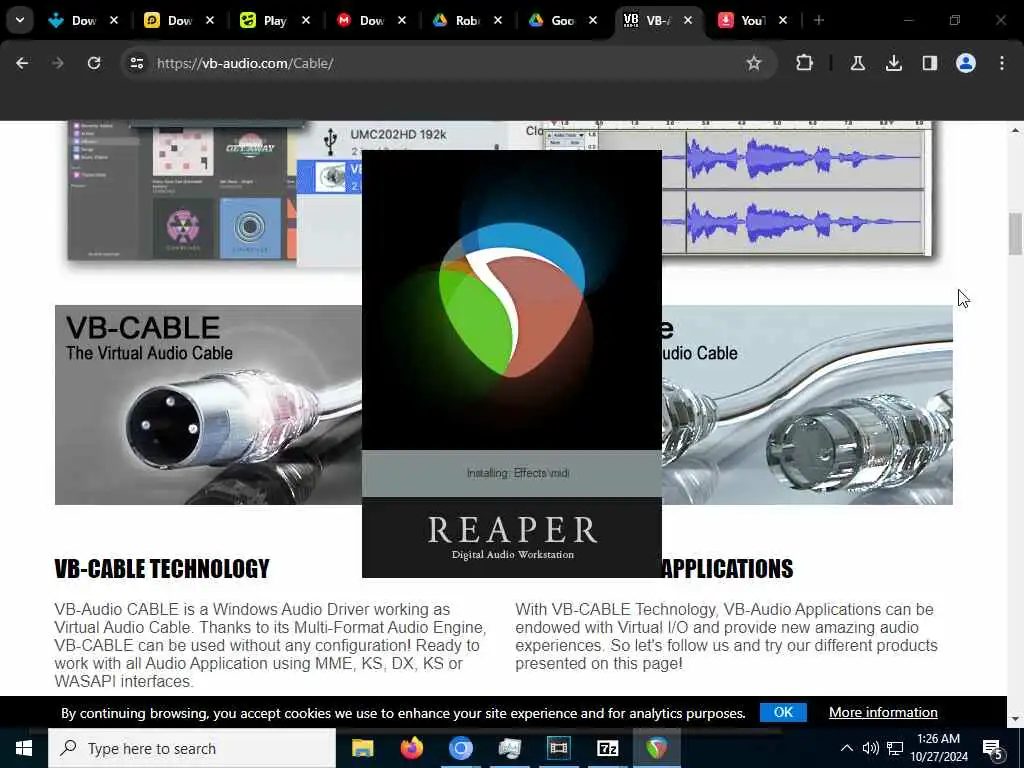Image resolution: width=1024 pixels, height=768 pixels.
Task: Open the tab search dropdown arrow
Action: coord(20,20)
